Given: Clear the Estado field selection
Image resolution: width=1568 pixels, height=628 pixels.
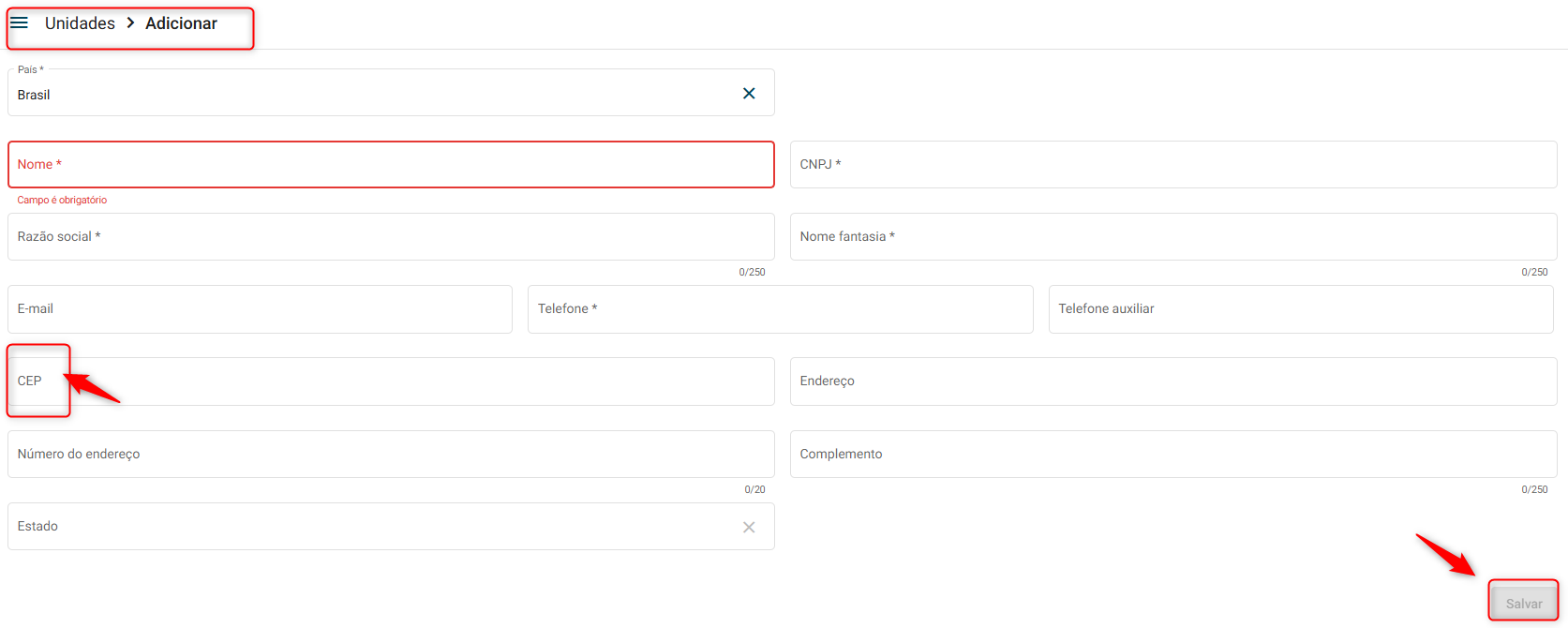Looking at the screenshot, I should click(749, 527).
